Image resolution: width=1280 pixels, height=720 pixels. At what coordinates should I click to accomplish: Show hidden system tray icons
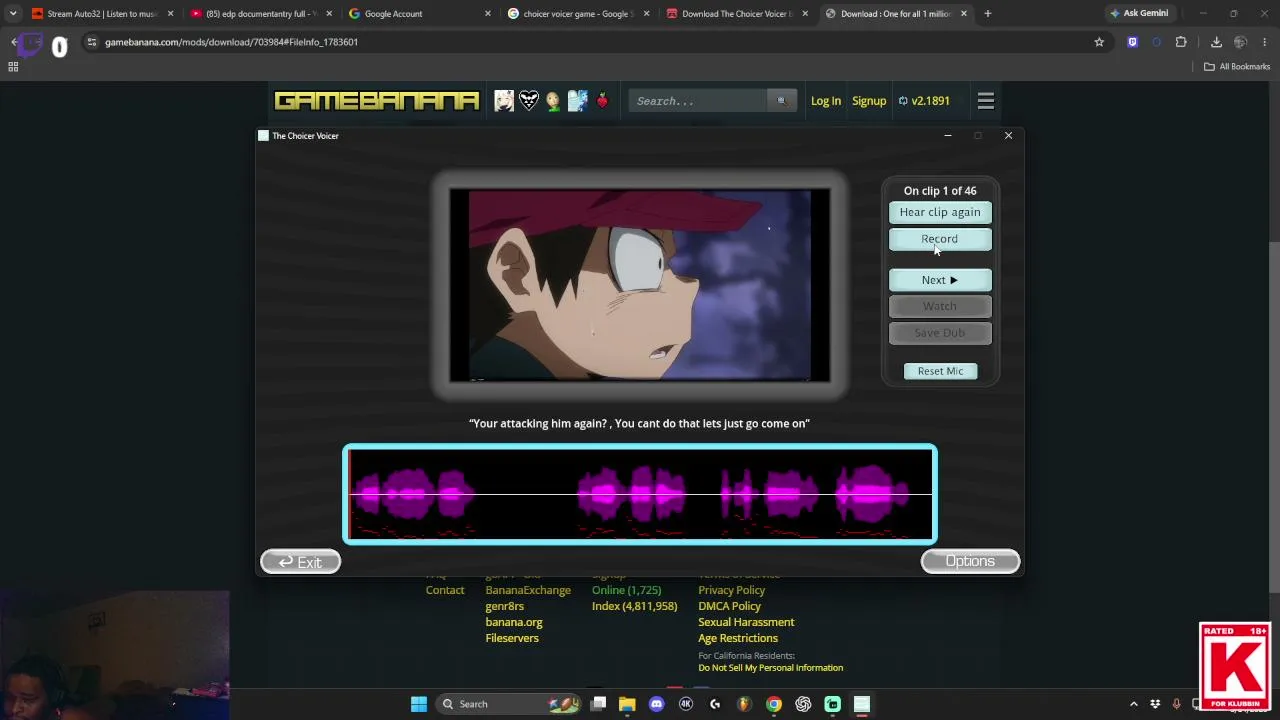(x=1133, y=704)
